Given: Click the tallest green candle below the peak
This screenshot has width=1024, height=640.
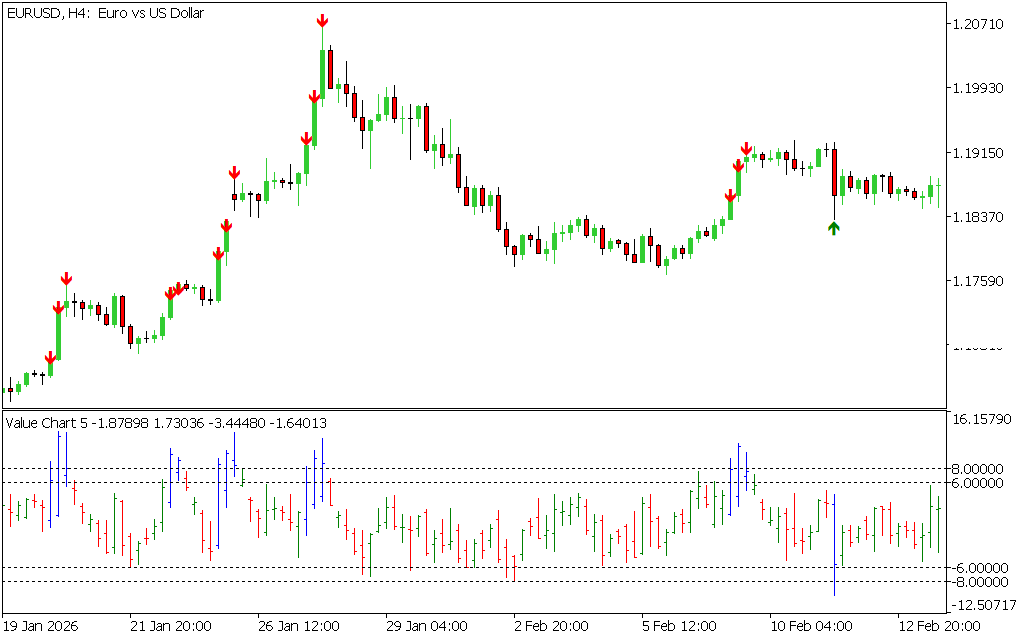Looking at the screenshot, I should pos(322,72).
